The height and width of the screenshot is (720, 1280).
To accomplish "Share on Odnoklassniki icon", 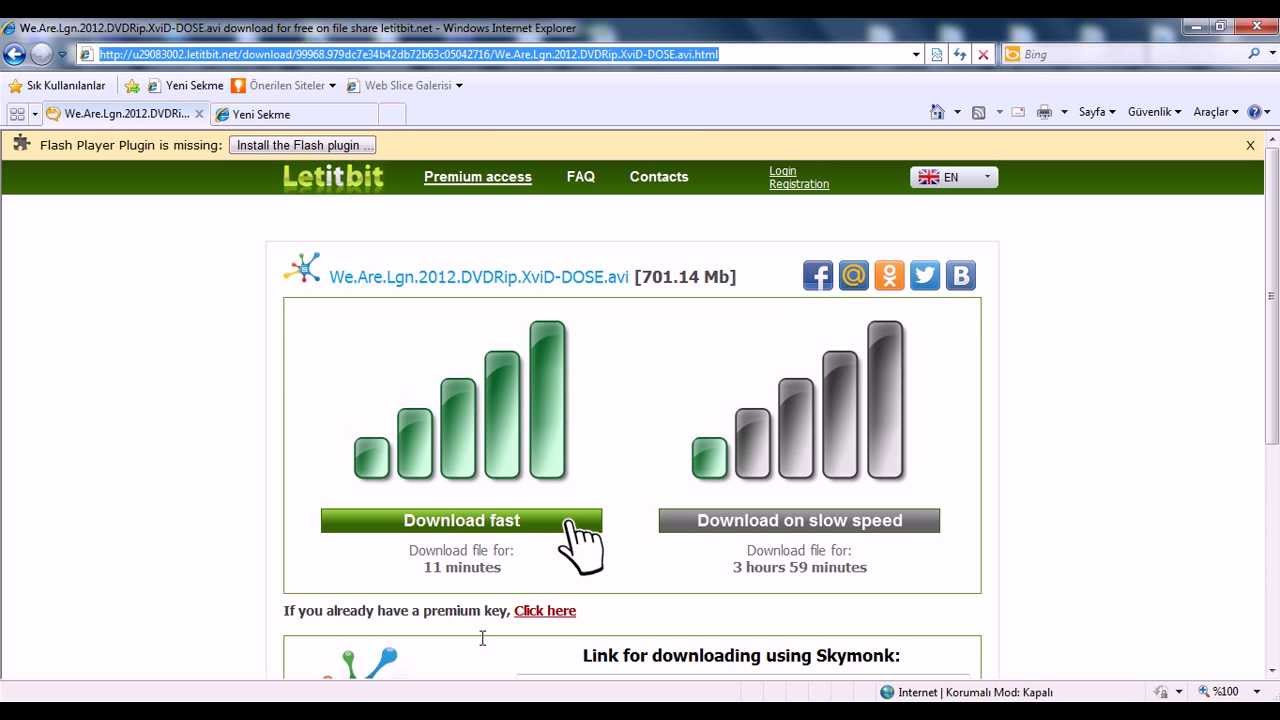I will pyautogui.click(x=889, y=275).
